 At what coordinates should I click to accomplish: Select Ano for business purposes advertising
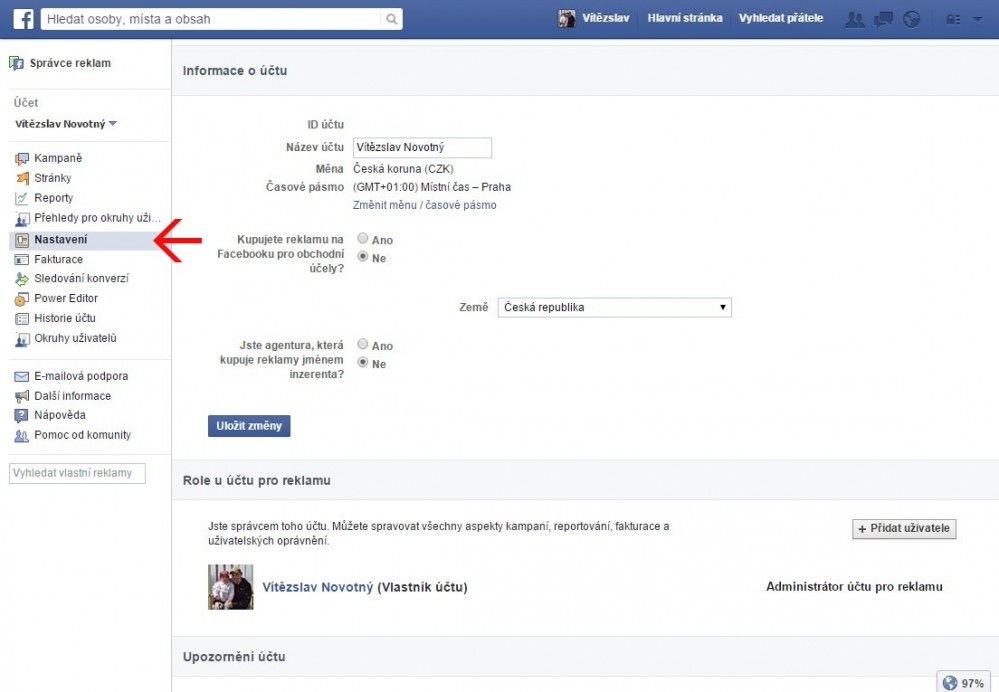(x=363, y=240)
